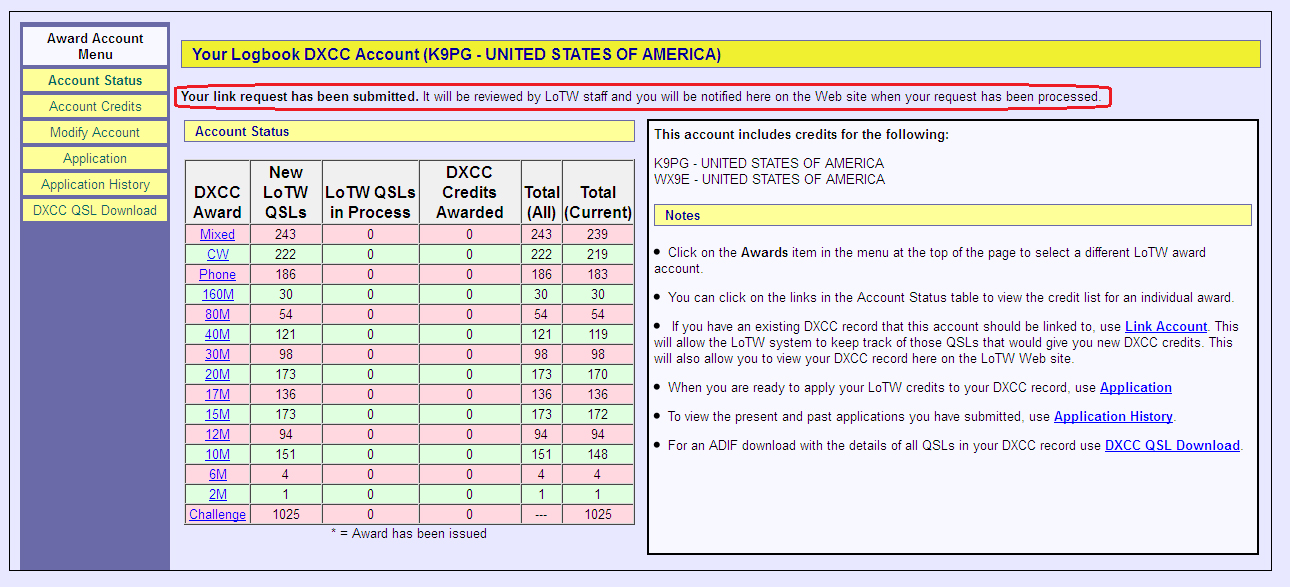Image resolution: width=1290 pixels, height=587 pixels.
Task: Click DXCC QSL Download link in Notes
Action: [x=1171, y=445]
